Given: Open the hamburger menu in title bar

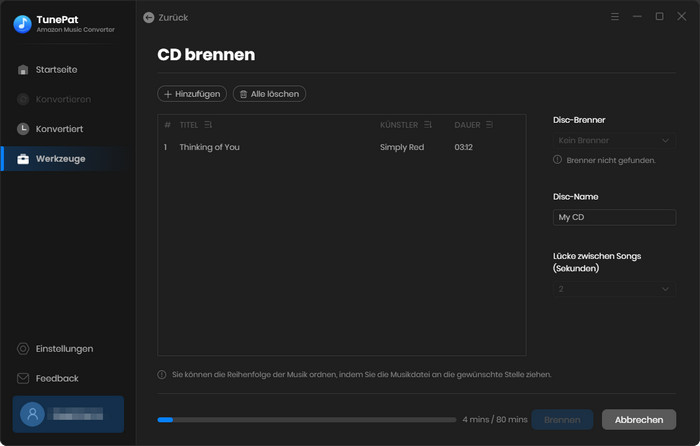Looking at the screenshot, I should pos(615,17).
